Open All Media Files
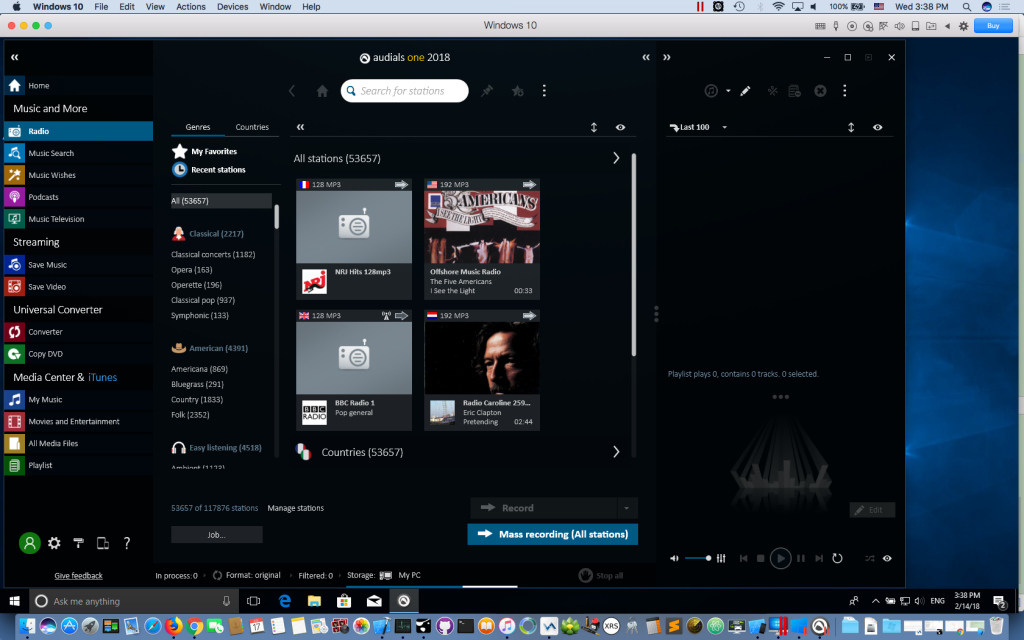The height and width of the screenshot is (640, 1024). point(78,443)
